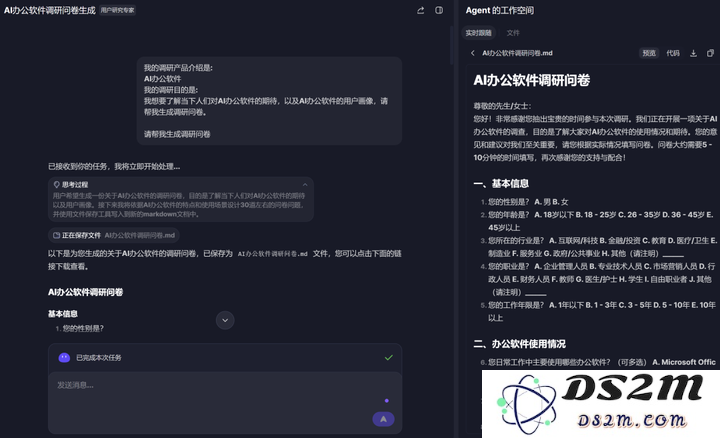Viewport: 720px width, 438px height.
Task: Click the file icon beside 正在保存文件
Action: coord(56,235)
